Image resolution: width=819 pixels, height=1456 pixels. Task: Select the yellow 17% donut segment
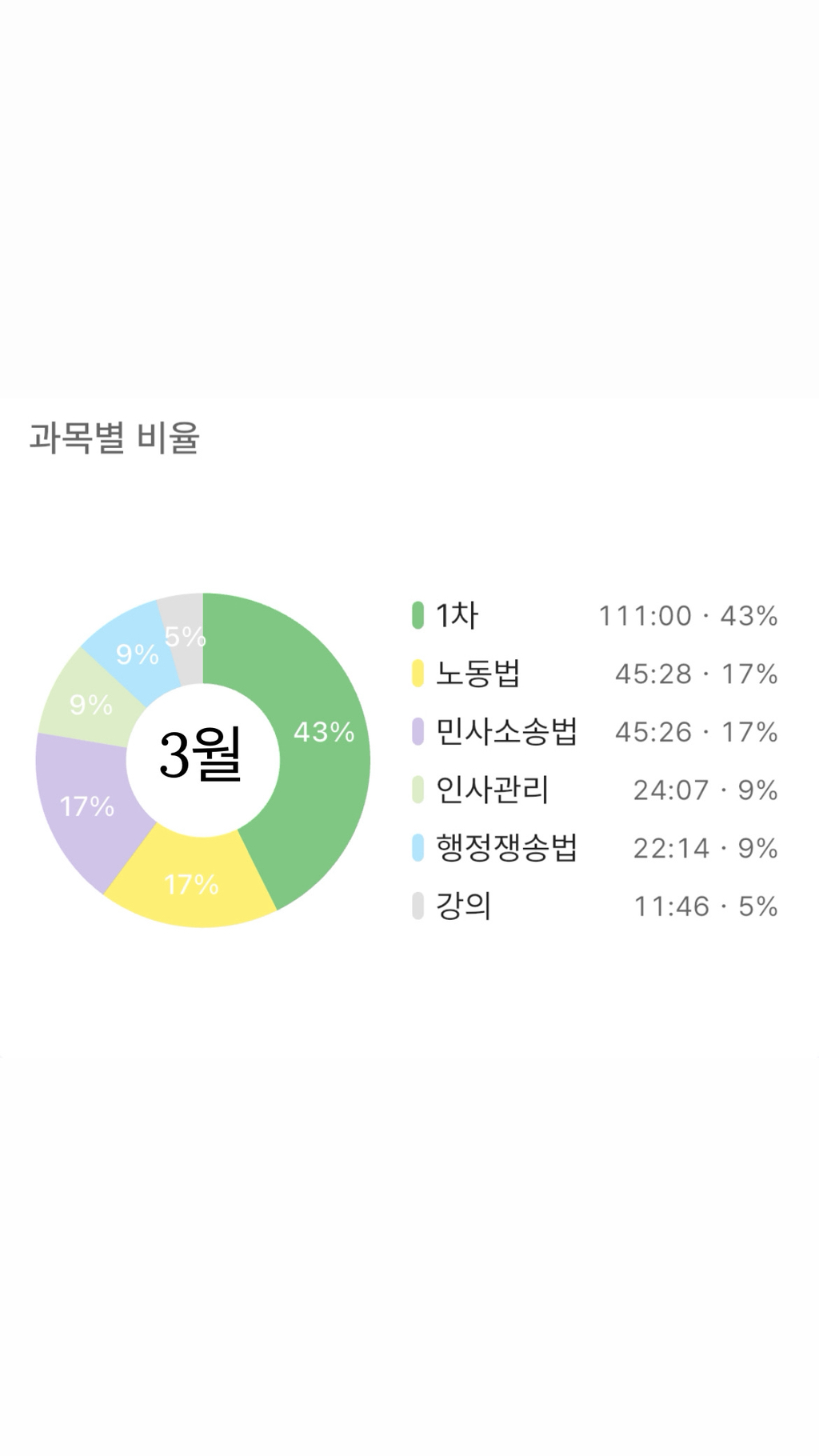coord(192,884)
